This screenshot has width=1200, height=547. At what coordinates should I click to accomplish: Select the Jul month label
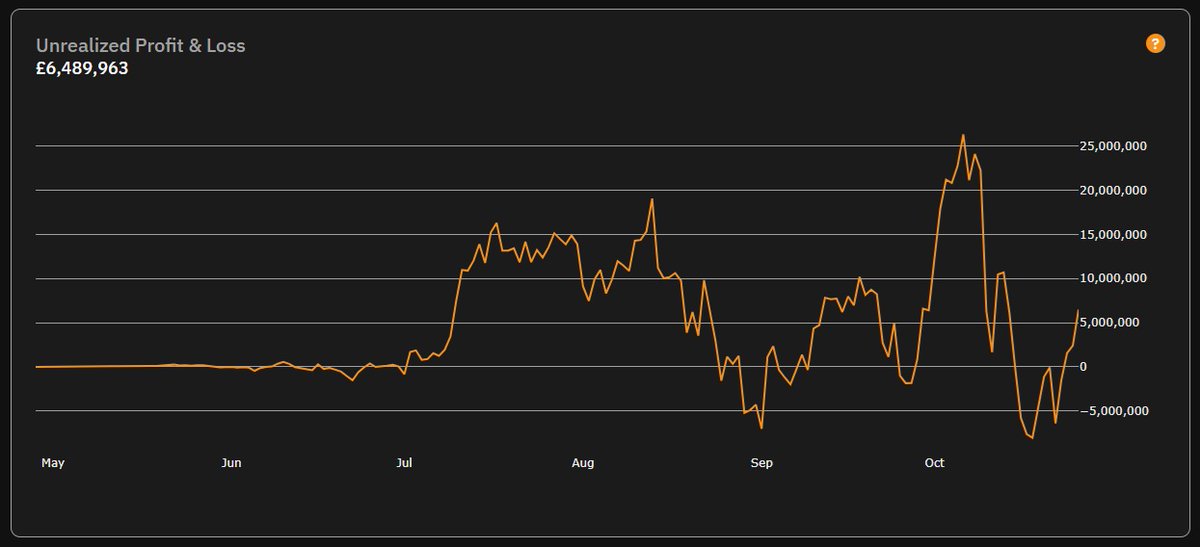[x=404, y=463]
